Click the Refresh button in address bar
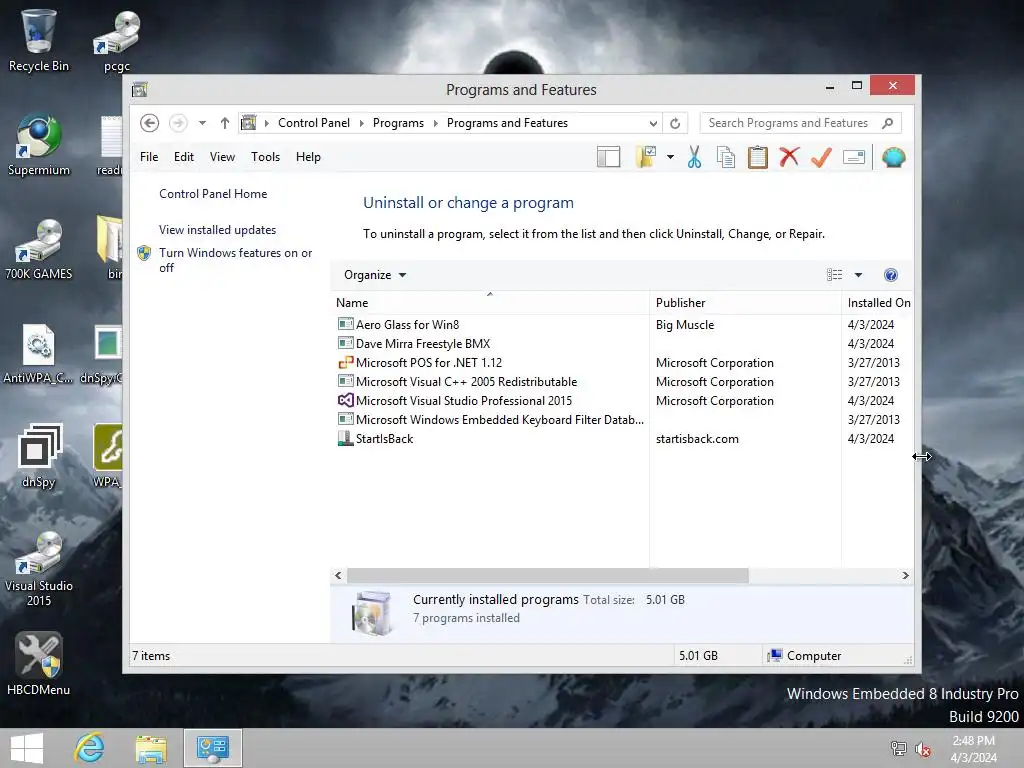 [x=675, y=123]
